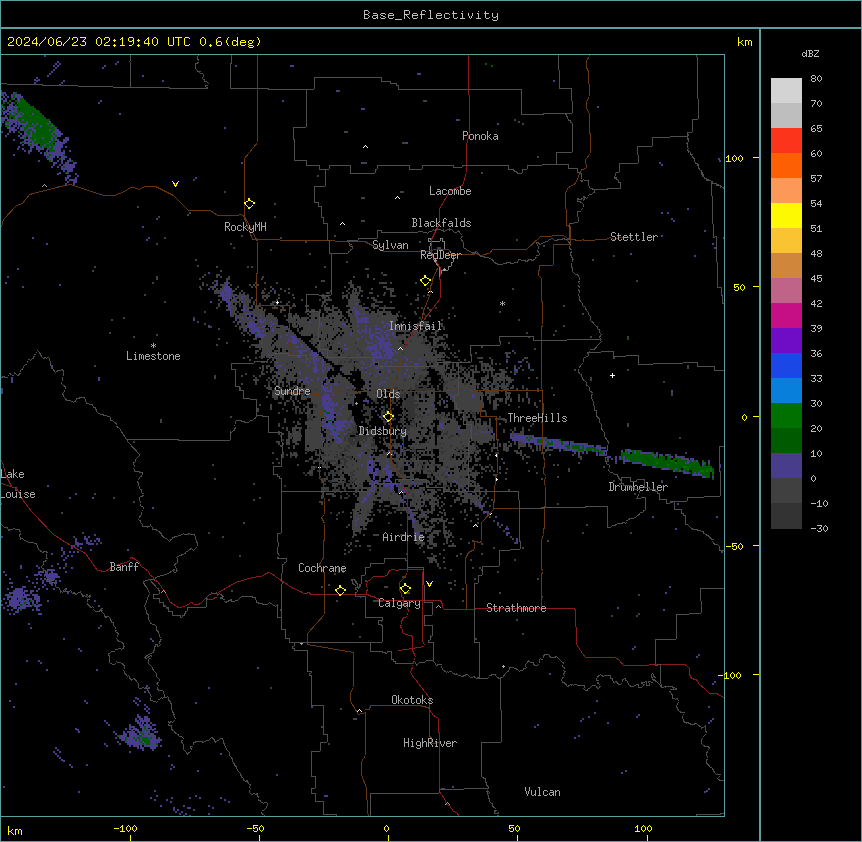Select the asterisk marker above Limestone
The width and height of the screenshot is (862, 842).
tap(153, 346)
